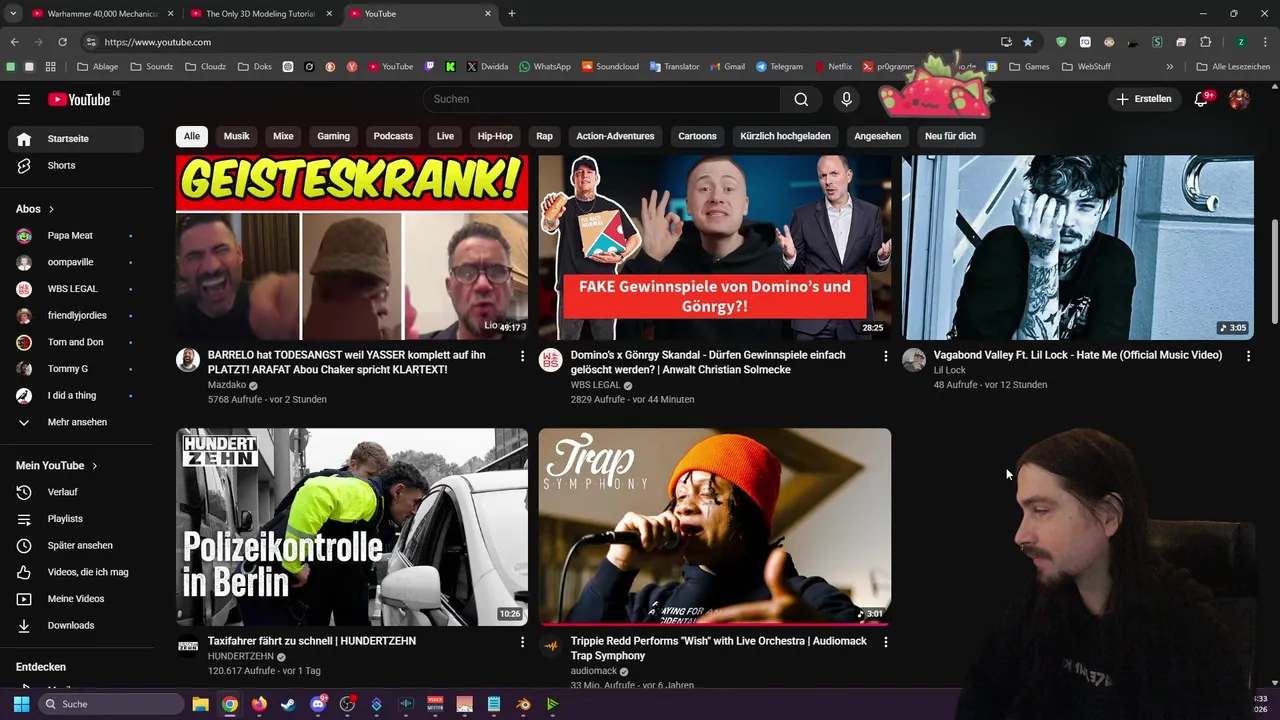The height and width of the screenshot is (720, 1280).
Task: Open options for Taxifahrer HUNDERTZEHN video
Action: pyautogui.click(x=522, y=642)
